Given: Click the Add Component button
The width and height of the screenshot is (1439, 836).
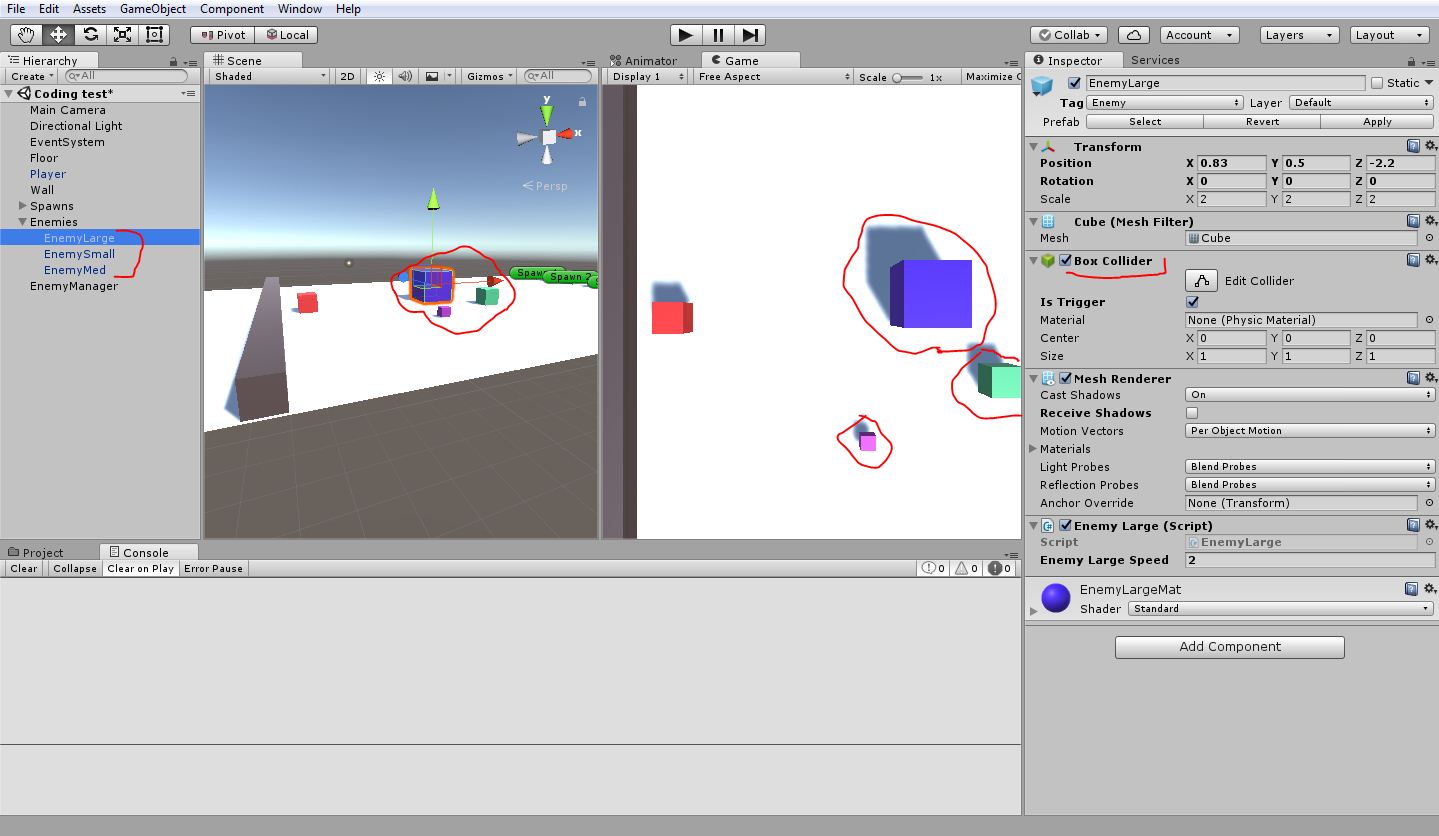Looking at the screenshot, I should [1230, 647].
